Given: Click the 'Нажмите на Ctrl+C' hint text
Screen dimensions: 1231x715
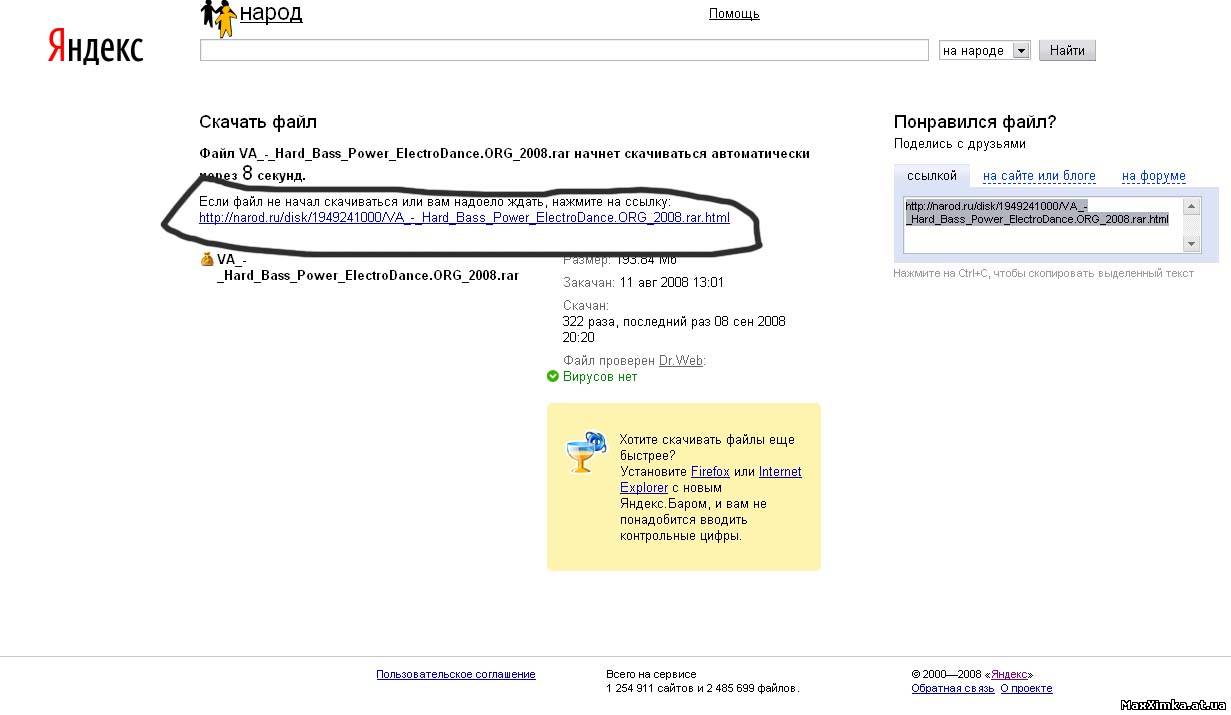Looking at the screenshot, I should point(1043,273).
